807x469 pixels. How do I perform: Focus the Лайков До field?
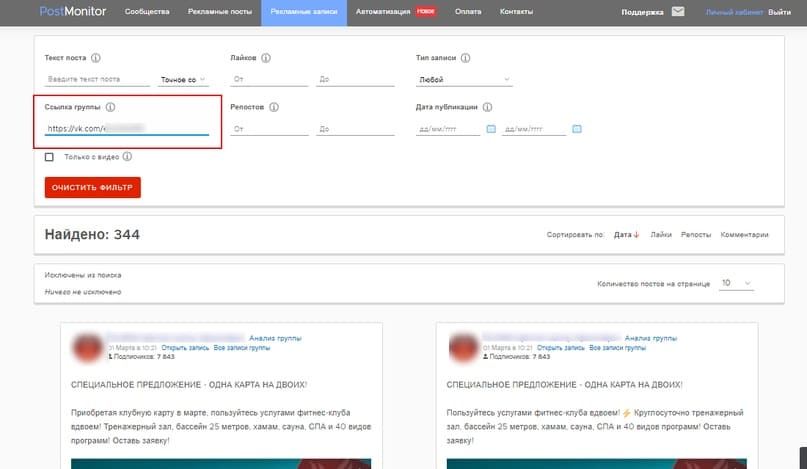point(355,79)
